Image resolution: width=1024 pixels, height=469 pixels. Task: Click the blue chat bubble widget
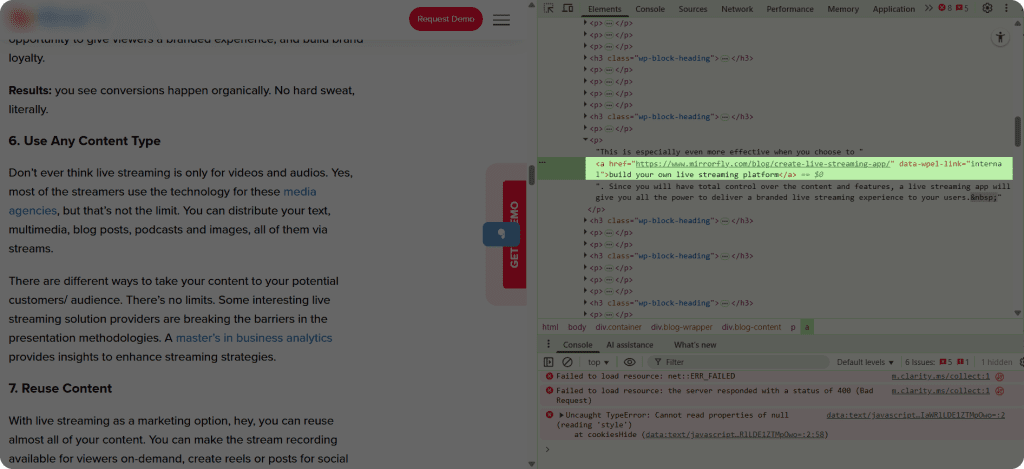tap(501, 234)
